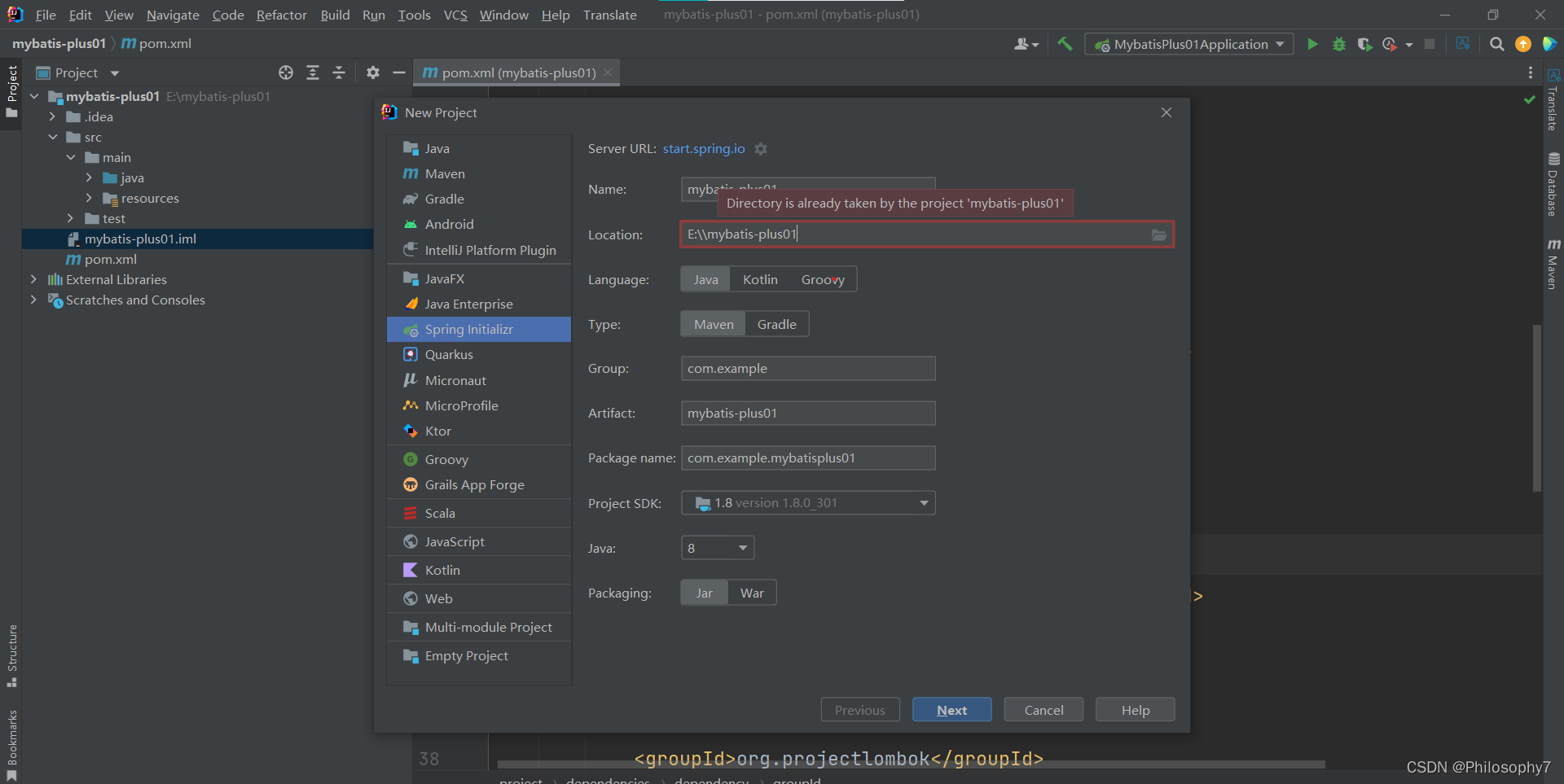
Task: Select Maven project type
Action: point(714,324)
